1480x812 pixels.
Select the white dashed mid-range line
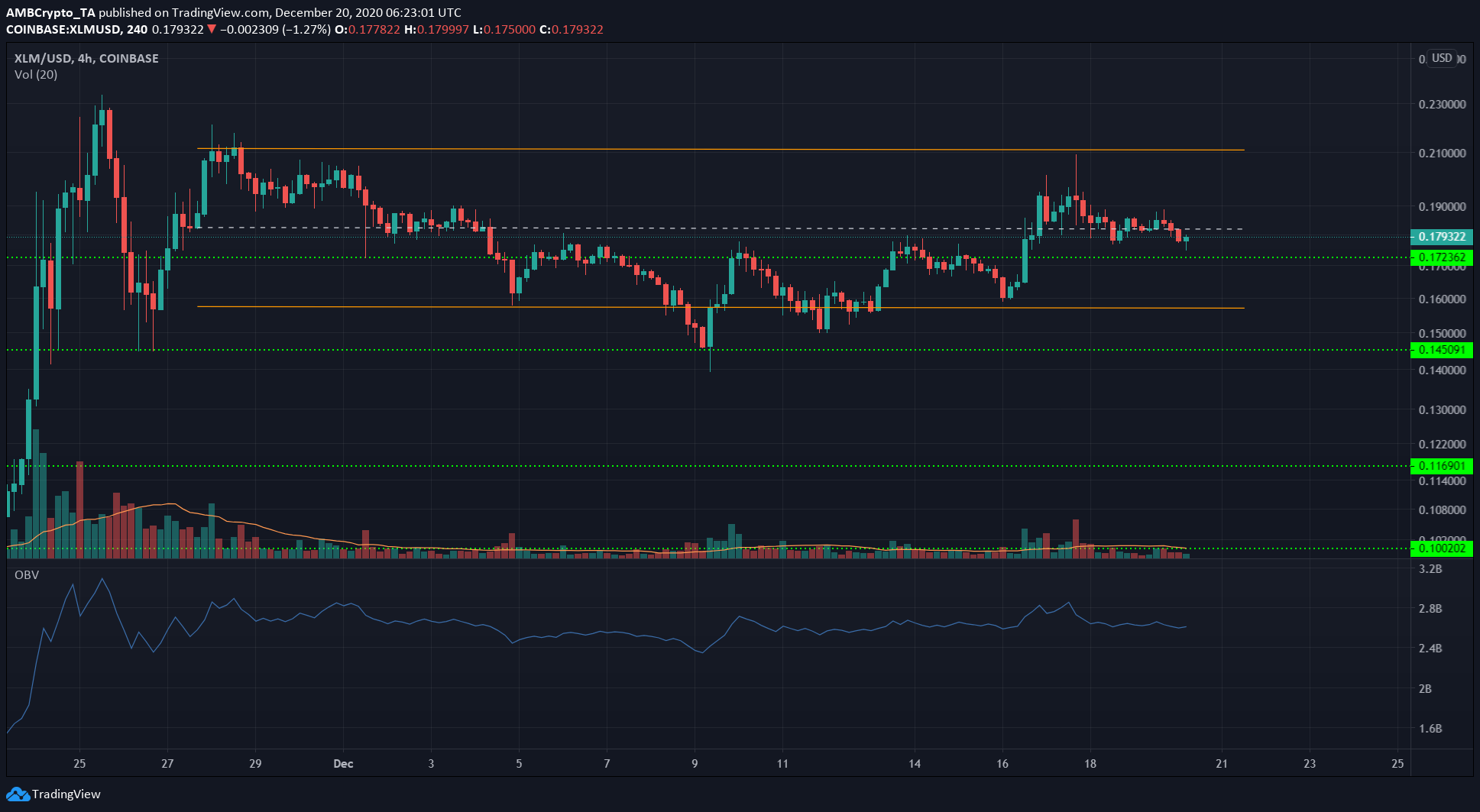(721, 228)
